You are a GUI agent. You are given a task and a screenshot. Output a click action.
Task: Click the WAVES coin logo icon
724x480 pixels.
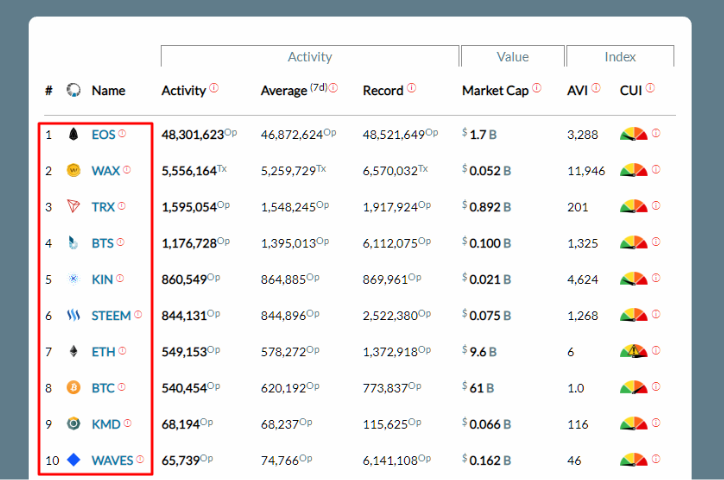coord(73,460)
